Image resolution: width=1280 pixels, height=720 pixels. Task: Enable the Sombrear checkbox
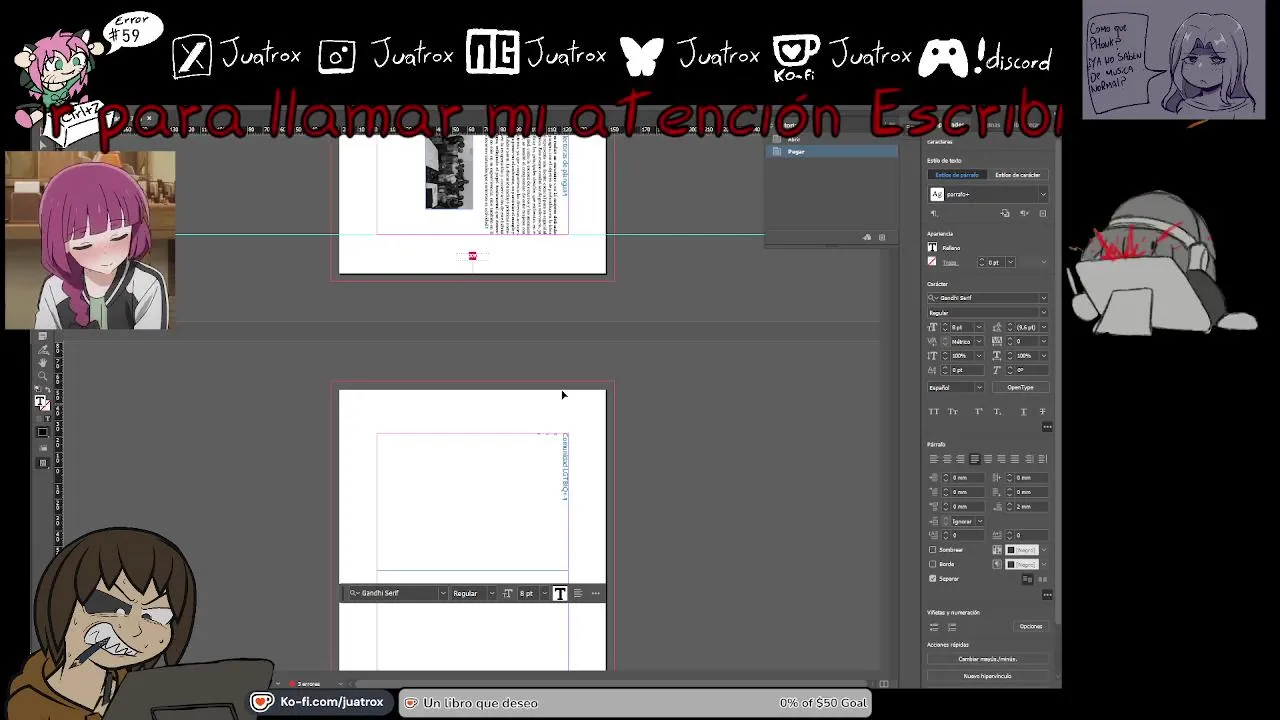[933, 549]
